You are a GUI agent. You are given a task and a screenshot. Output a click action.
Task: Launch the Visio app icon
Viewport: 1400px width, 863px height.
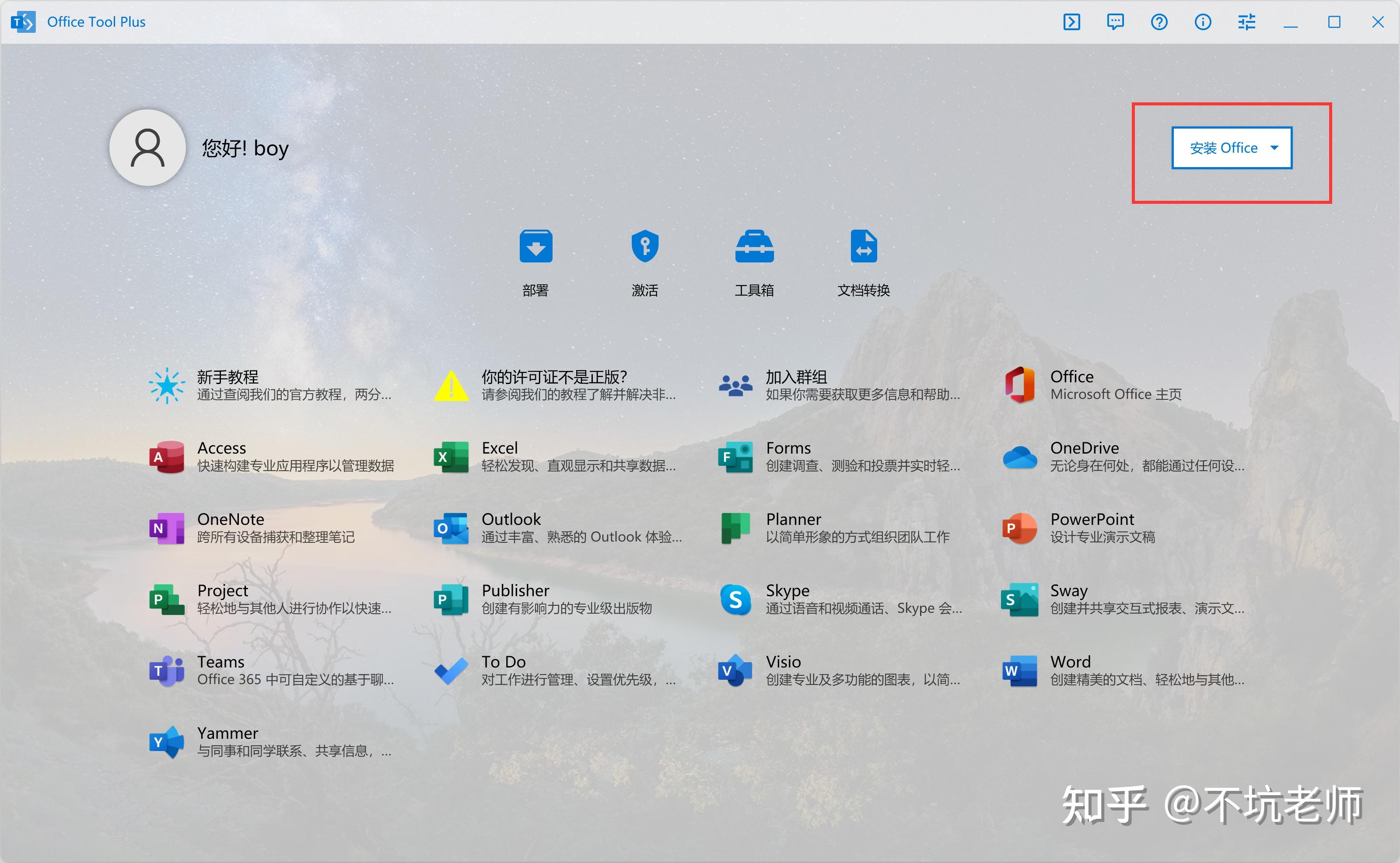(x=736, y=671)
